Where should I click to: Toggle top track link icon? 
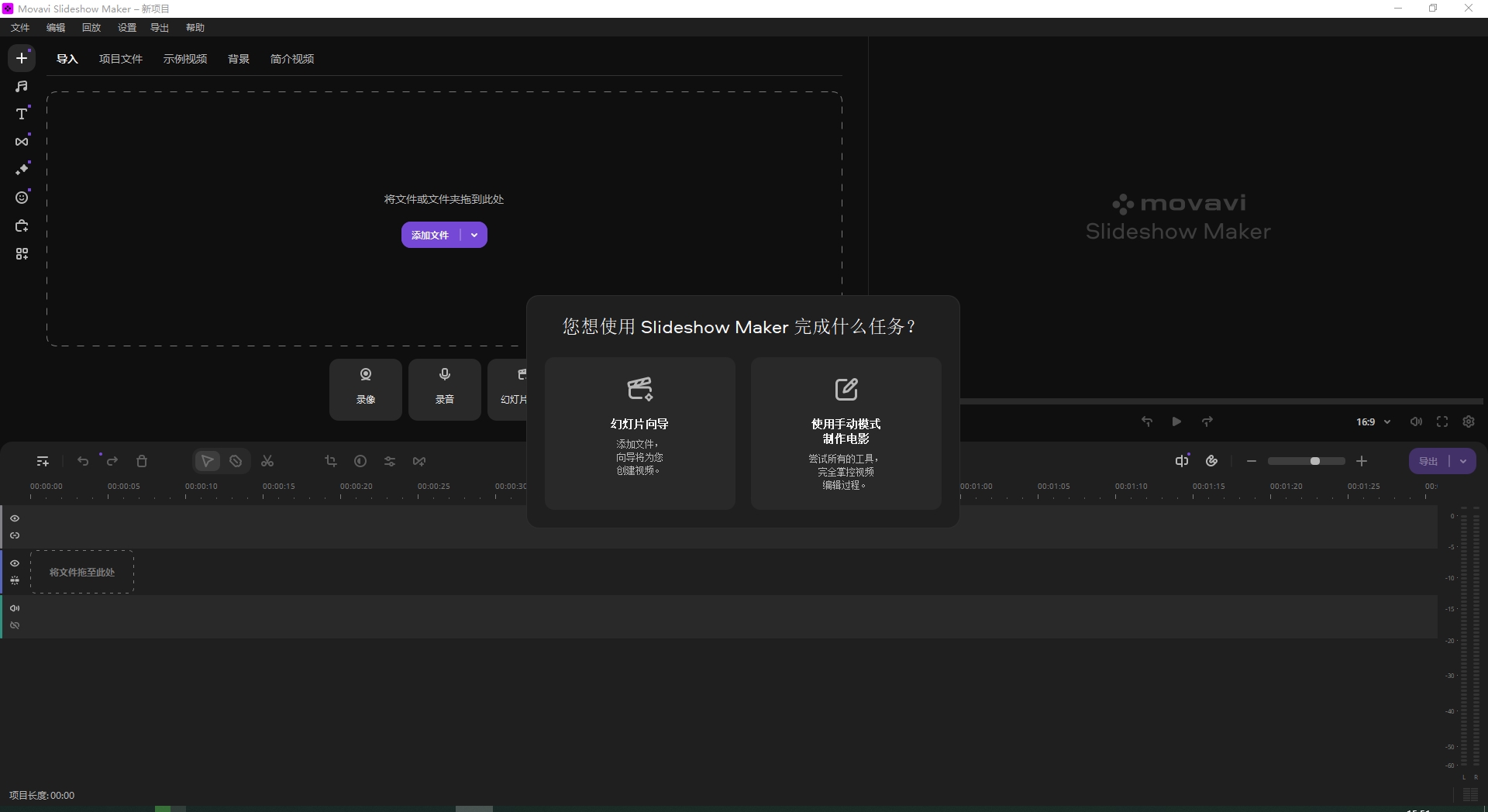click(15, 535)
